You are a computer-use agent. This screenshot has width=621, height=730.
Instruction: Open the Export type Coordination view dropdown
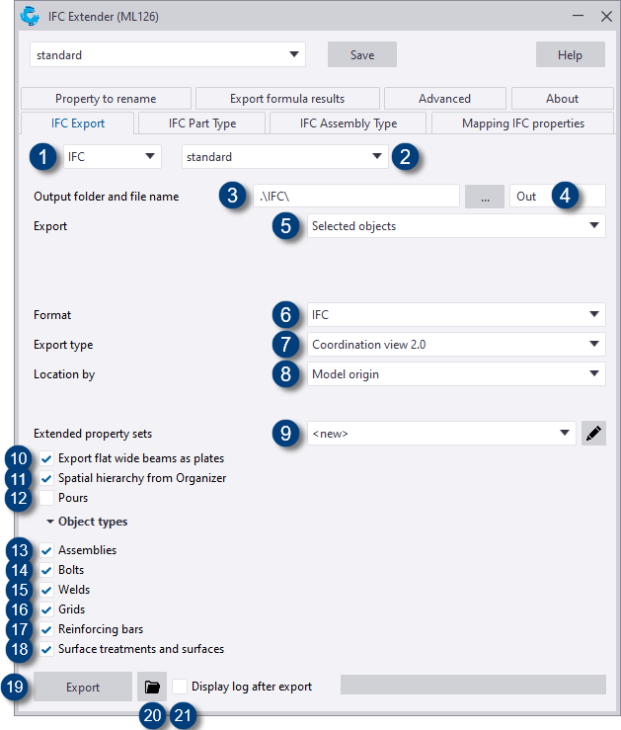(456, 345)
